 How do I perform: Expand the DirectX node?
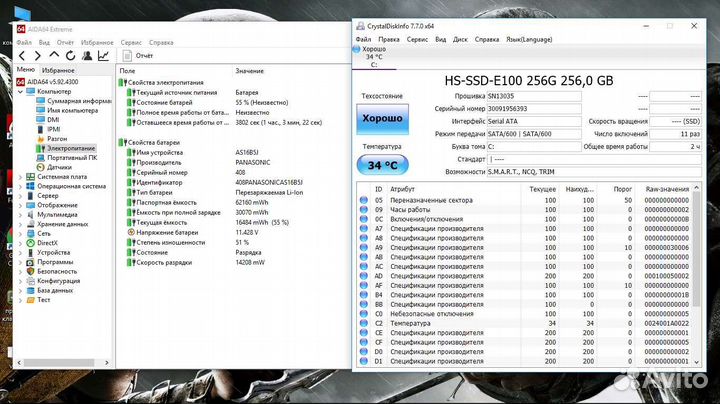[20, 243]
